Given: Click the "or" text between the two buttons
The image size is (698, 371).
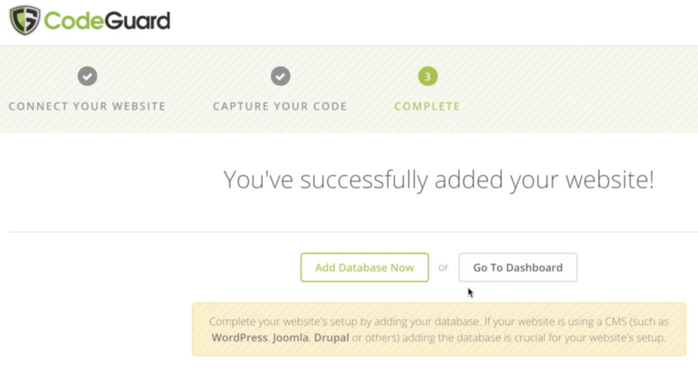Looking at the screenshot, I should (443, 267).
